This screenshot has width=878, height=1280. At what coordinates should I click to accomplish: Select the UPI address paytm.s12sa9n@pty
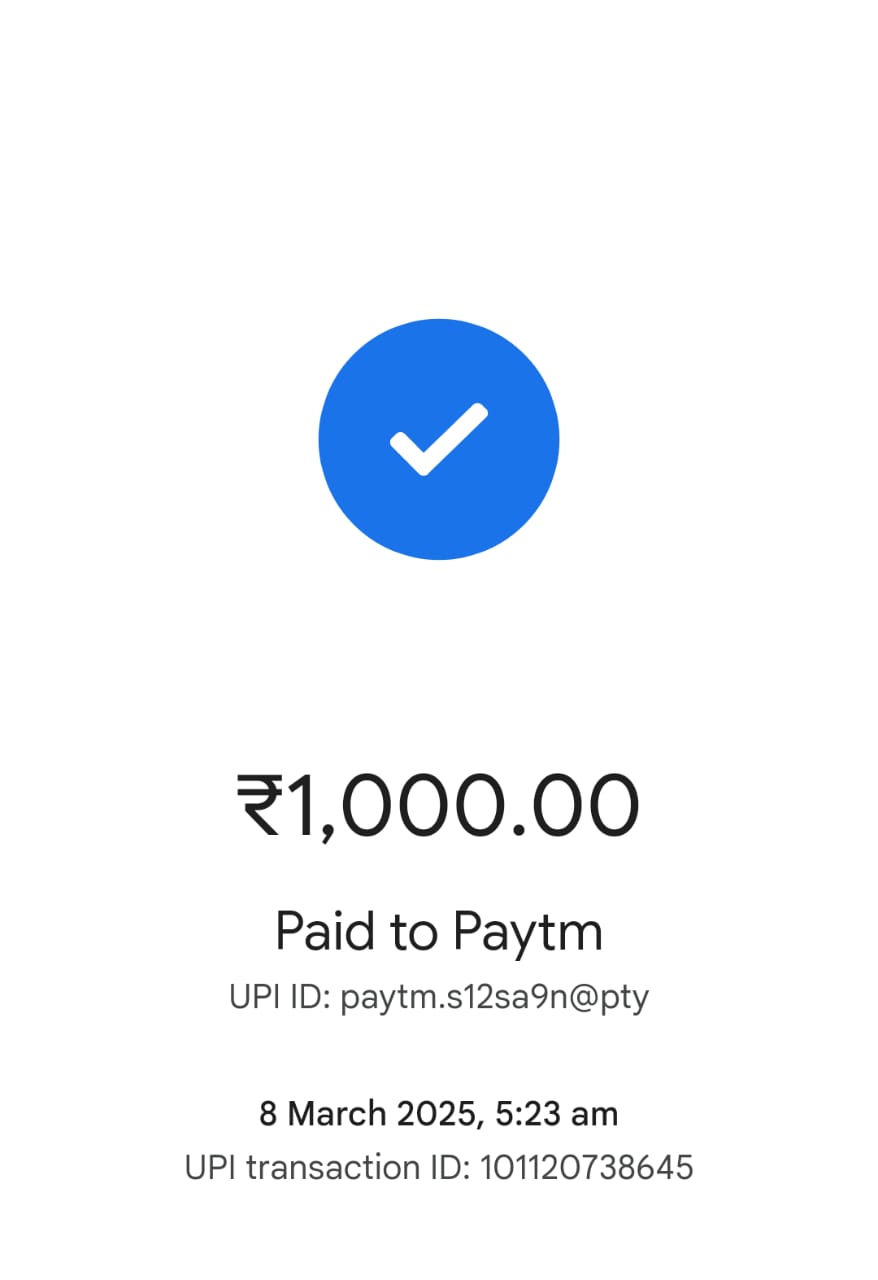pyautogui.click(x=495, y=998)
